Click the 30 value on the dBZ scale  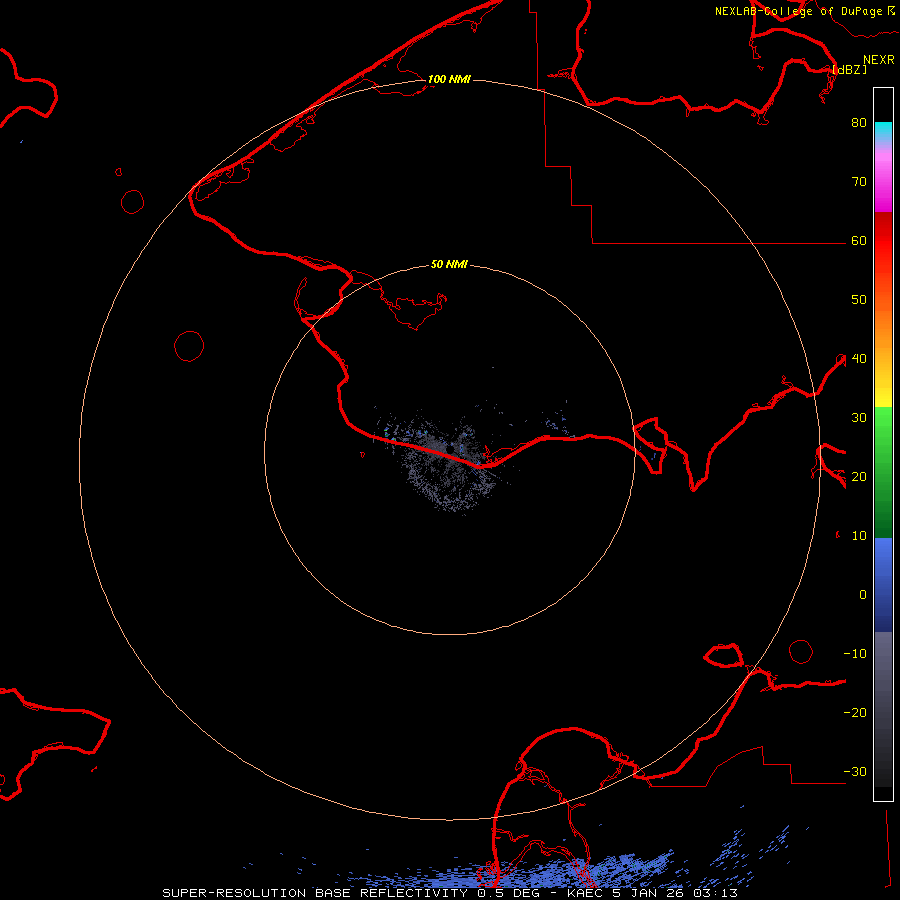859,417
